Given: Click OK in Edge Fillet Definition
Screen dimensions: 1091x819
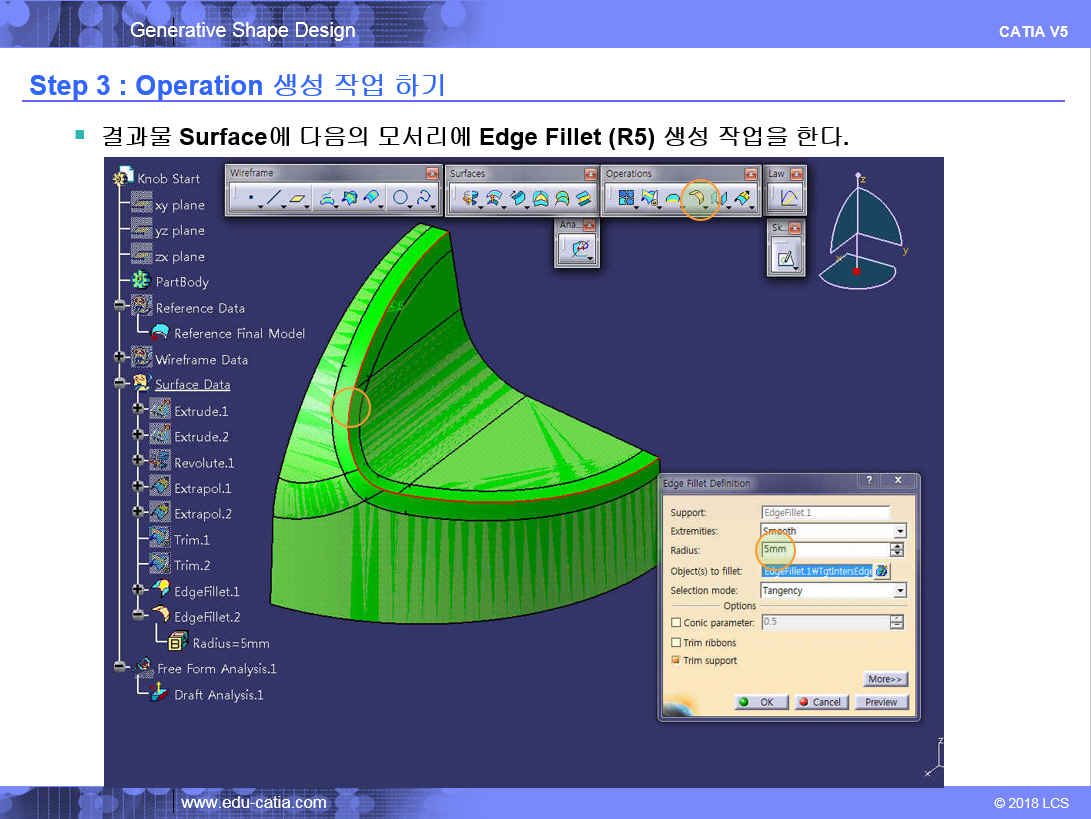Looking at the screenshot, I should pos(761,702).
